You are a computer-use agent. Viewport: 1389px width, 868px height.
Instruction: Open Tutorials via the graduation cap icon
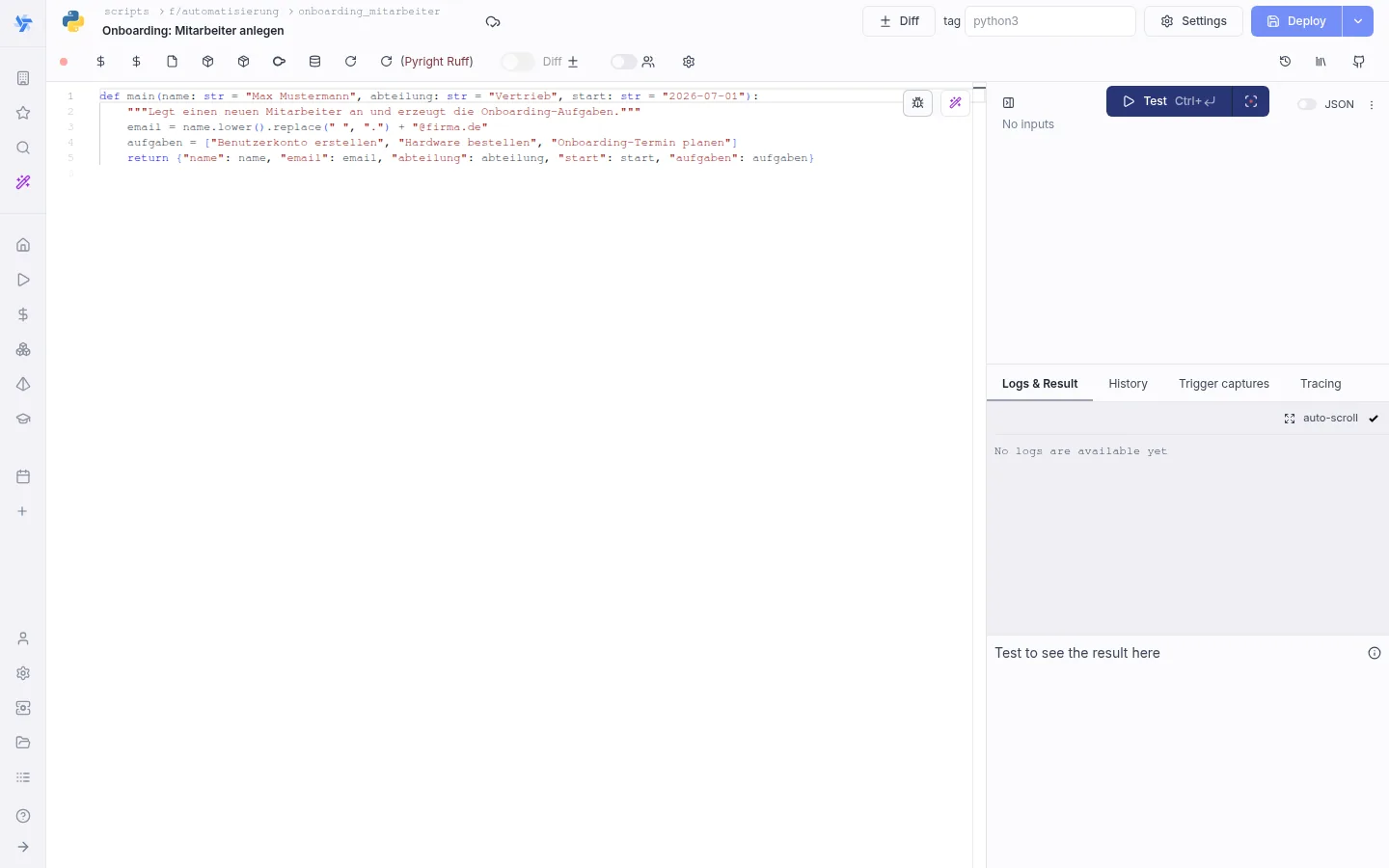tap(23, 419)
